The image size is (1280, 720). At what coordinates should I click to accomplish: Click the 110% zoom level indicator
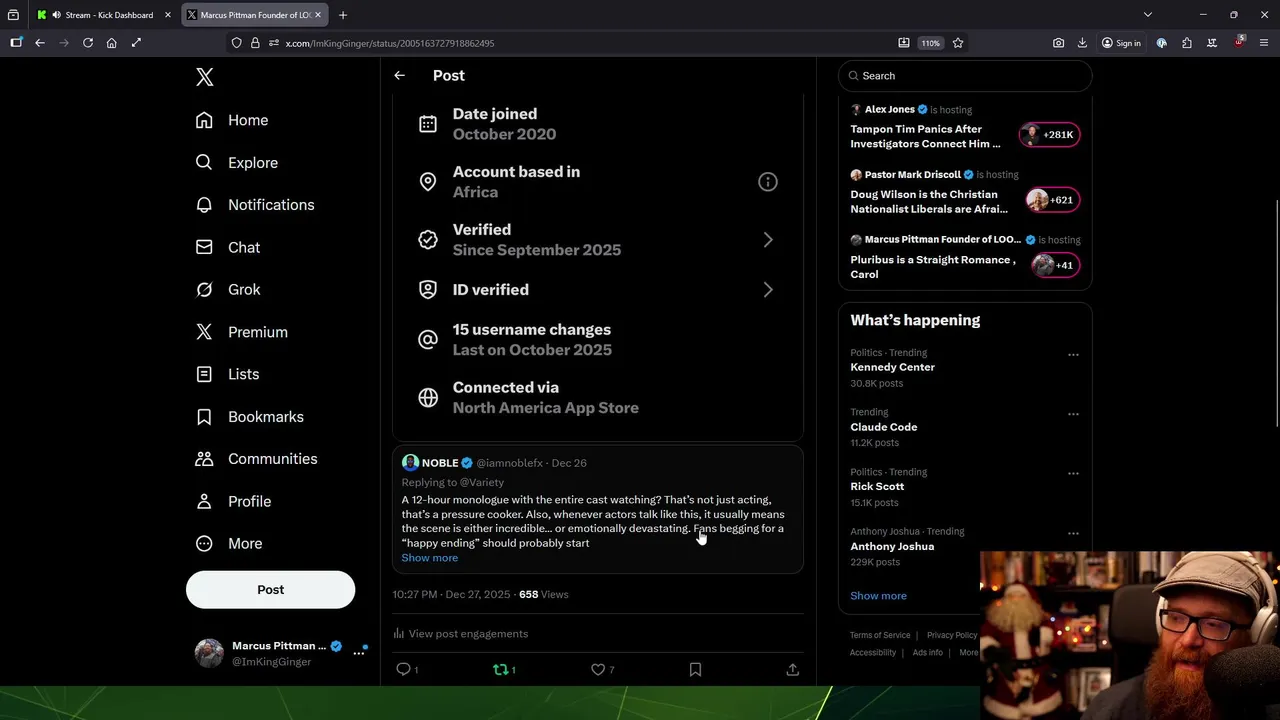[931, 43]
